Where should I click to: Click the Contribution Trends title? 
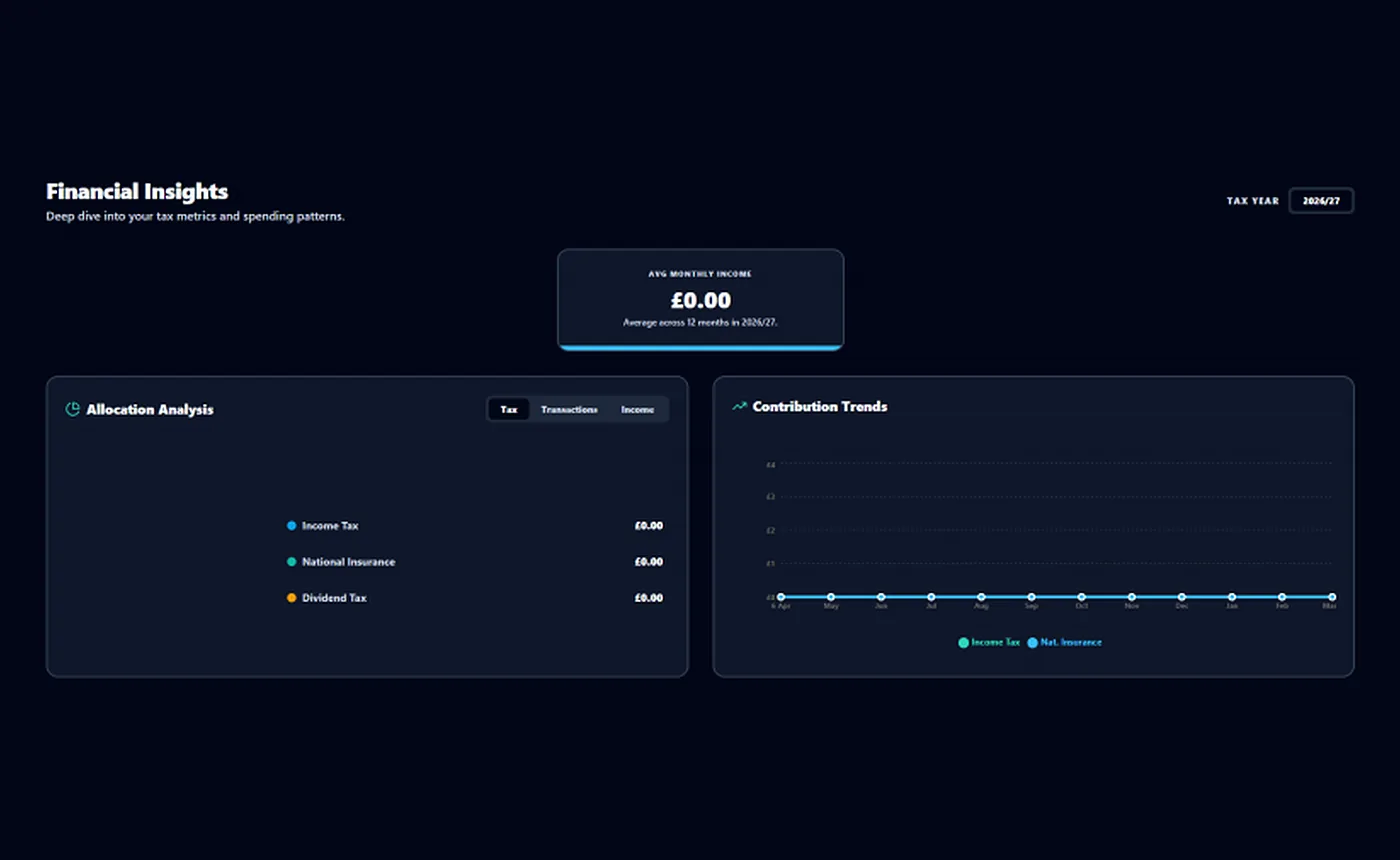(x=820, y=406)
